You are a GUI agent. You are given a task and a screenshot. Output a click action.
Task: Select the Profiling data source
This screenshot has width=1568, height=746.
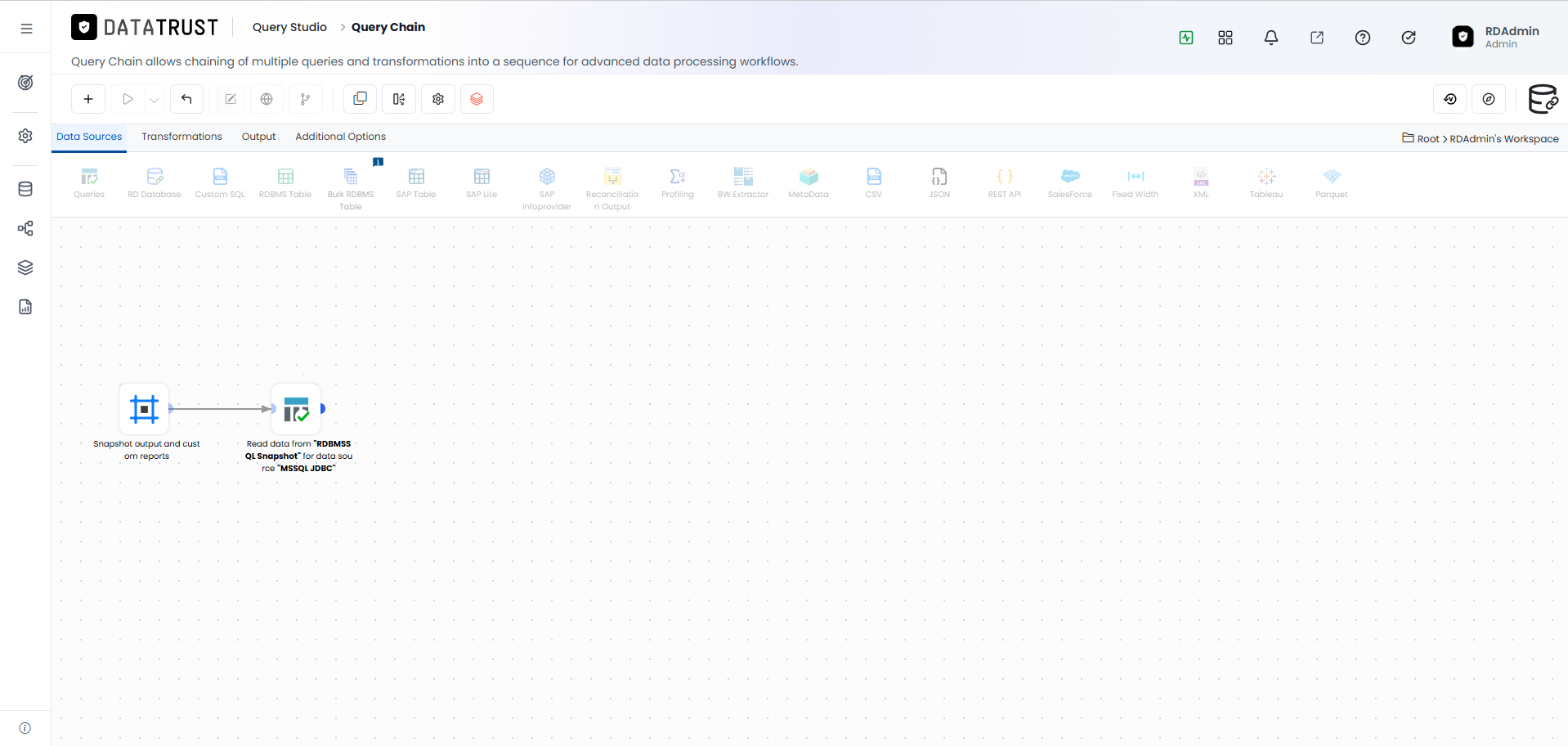coord(678,183)
